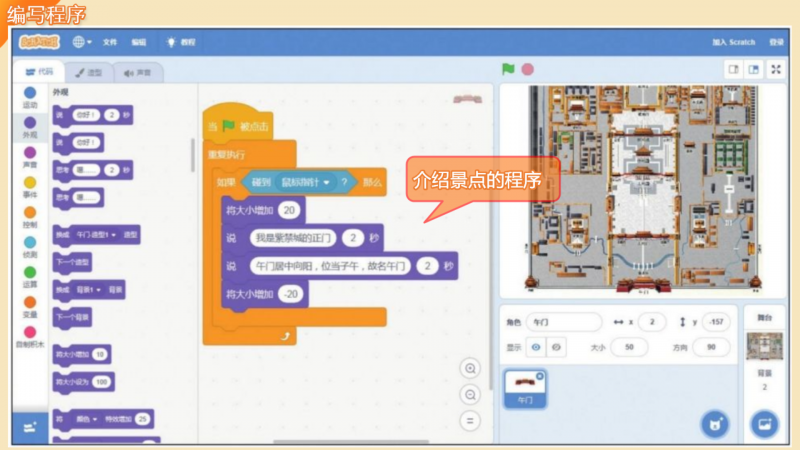The width and height of the screenshot is (800, 450).
Task: Click the sprite 方向 direction field
Action: [x=711, y=347]
